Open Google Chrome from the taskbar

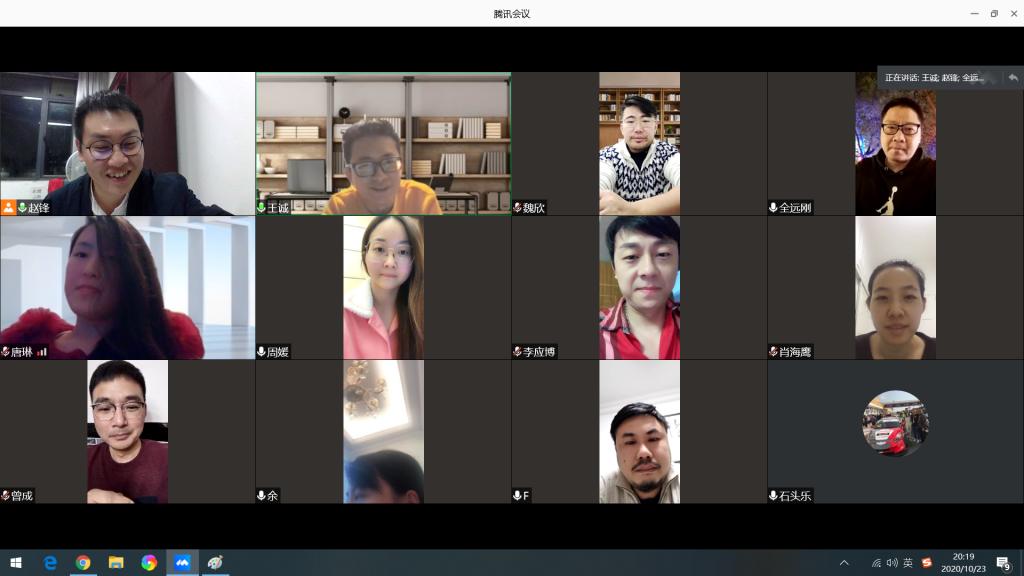[83, 562]
